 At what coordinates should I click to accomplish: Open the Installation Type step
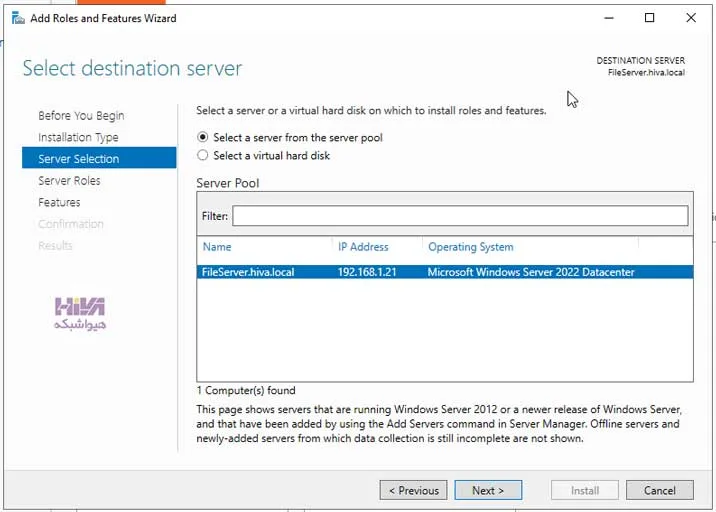tap(78, 137)
